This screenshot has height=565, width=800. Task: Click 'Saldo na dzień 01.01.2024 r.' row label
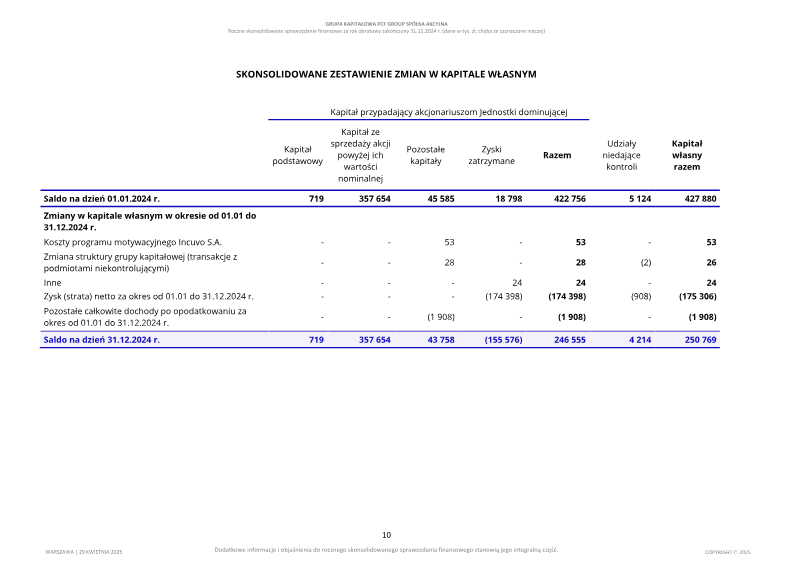102,199
